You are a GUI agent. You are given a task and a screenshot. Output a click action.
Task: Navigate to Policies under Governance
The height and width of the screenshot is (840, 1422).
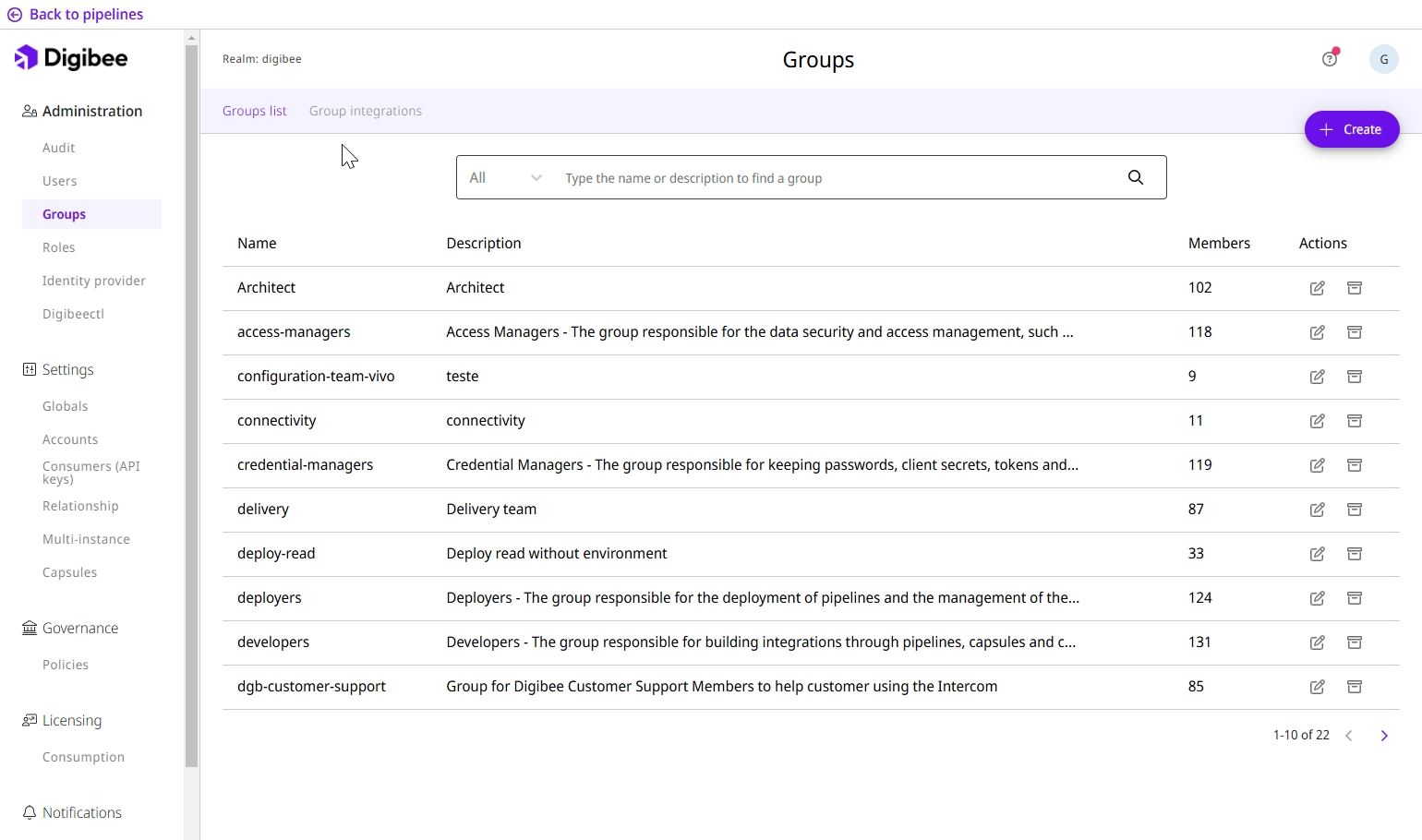click(66, 665)
